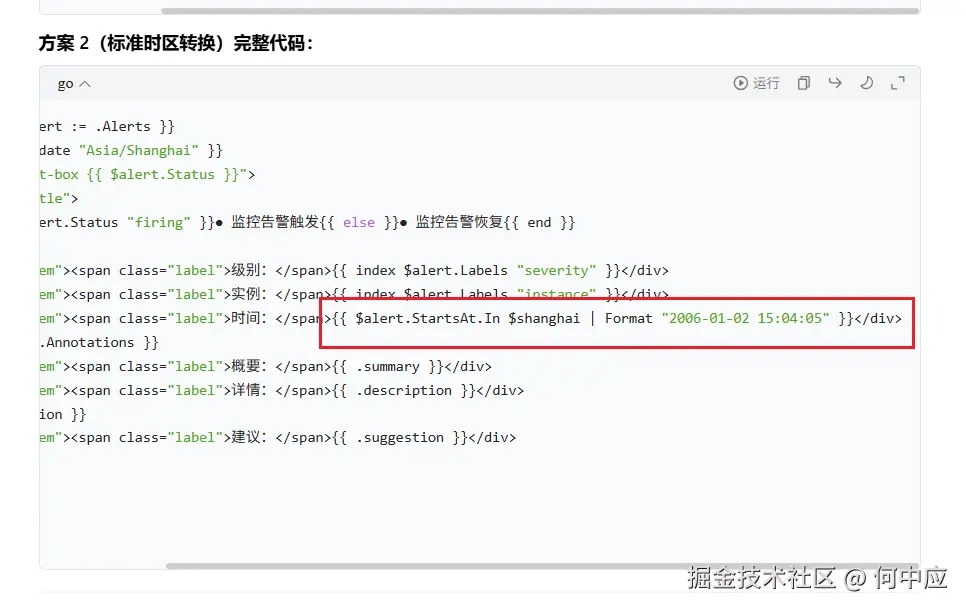Click the heading 方案 2（标准时区转换）完整代码
The width and height of the screenshot is (966, 610).
point(176,43)
